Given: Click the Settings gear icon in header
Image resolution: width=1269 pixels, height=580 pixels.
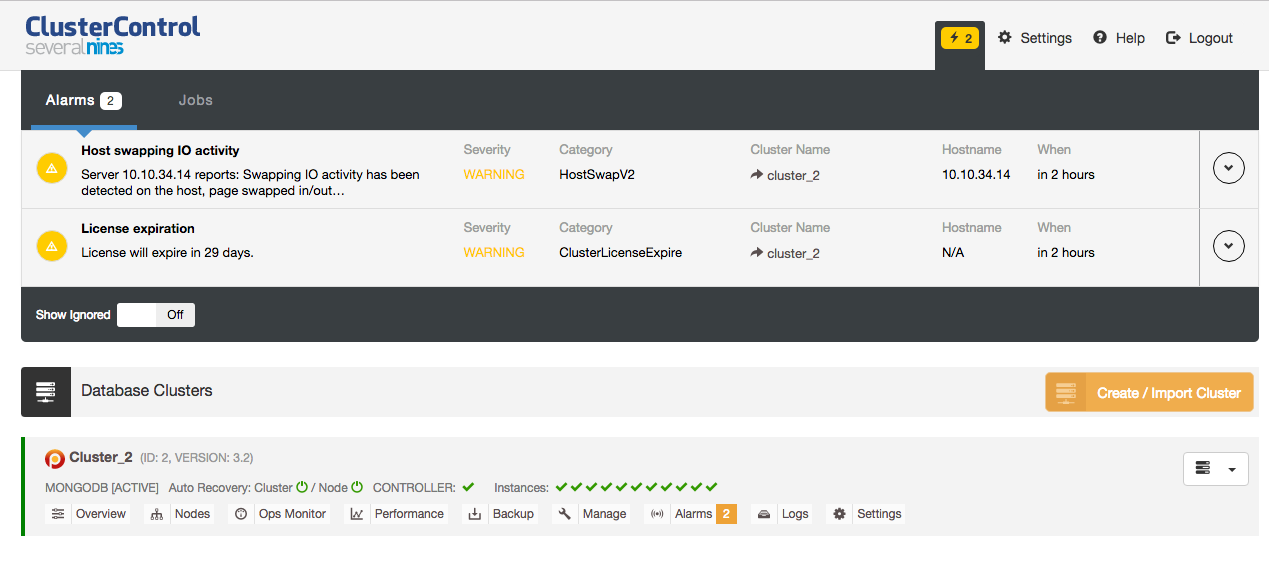Looking at the screenshot, I should [1005, 37].
